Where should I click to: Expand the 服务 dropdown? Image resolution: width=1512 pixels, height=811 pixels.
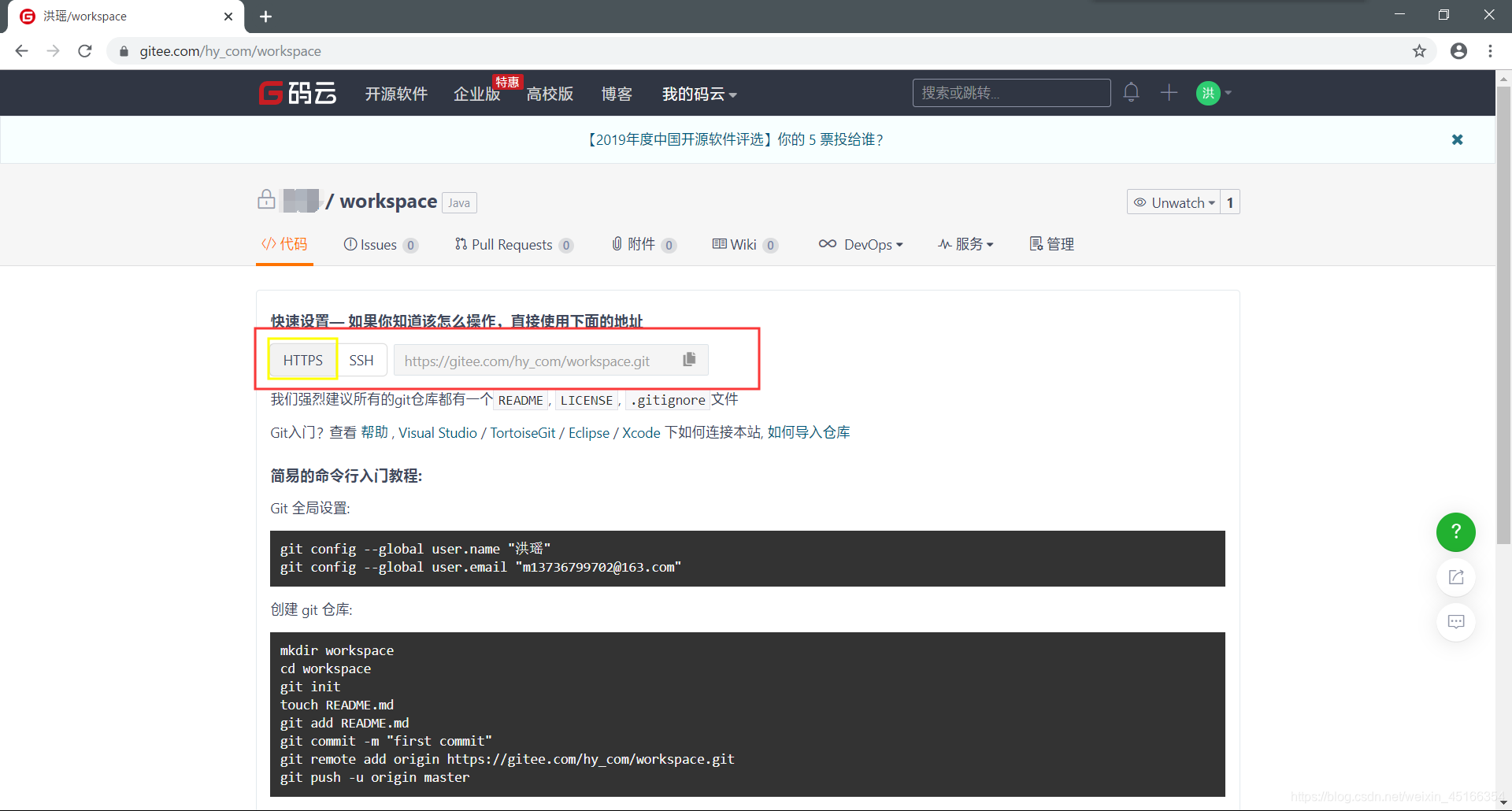point(965,244)
